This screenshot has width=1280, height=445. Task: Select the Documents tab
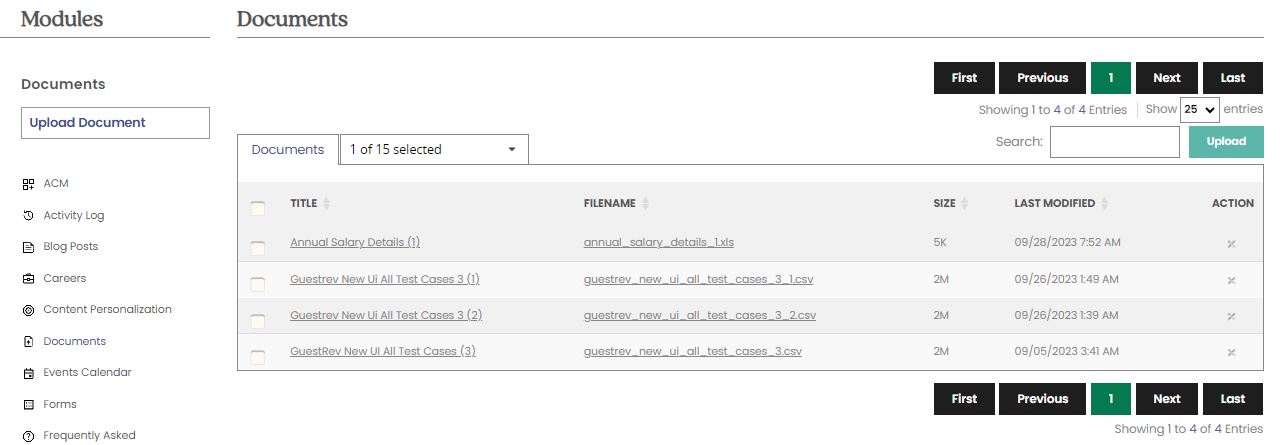(x=288, y=149)
